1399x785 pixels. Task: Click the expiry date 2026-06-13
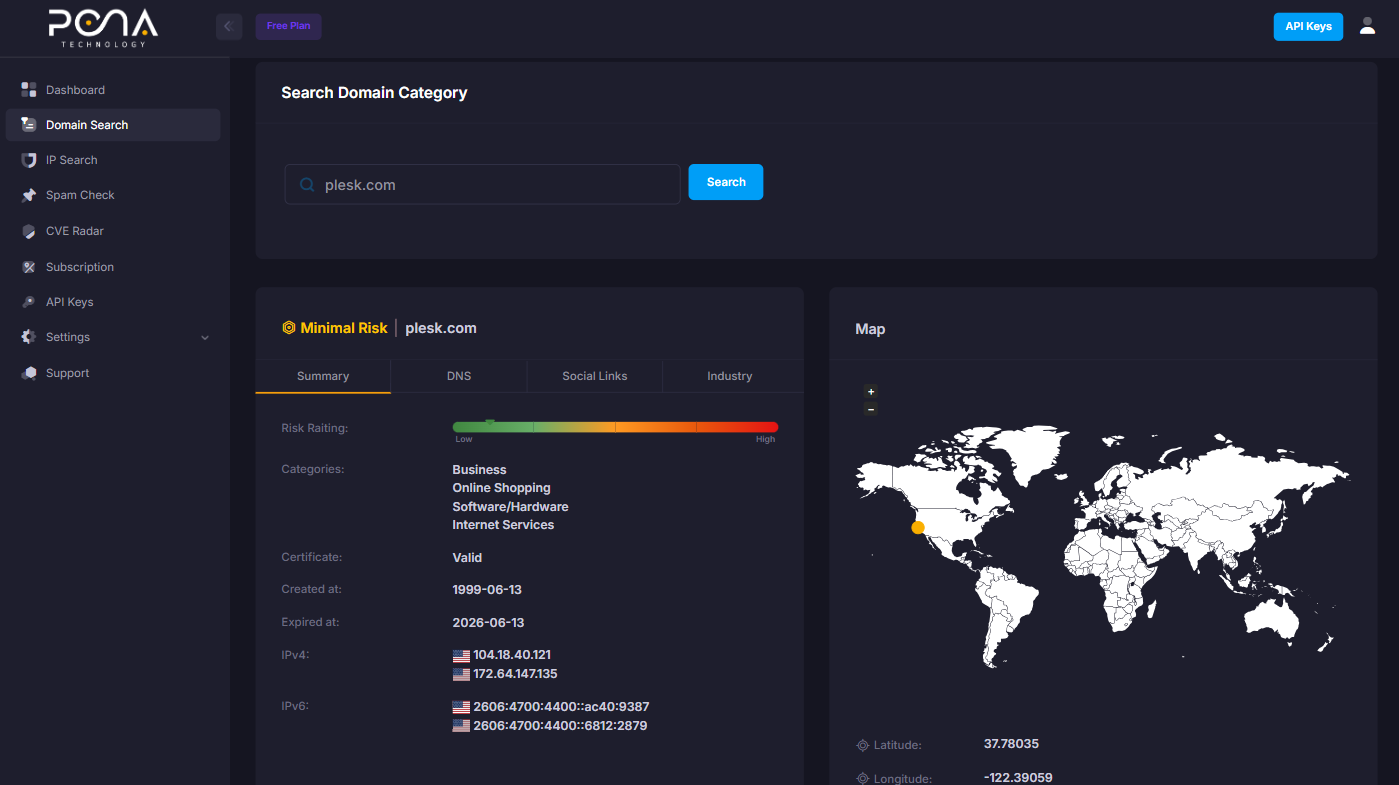pos(488,623)
